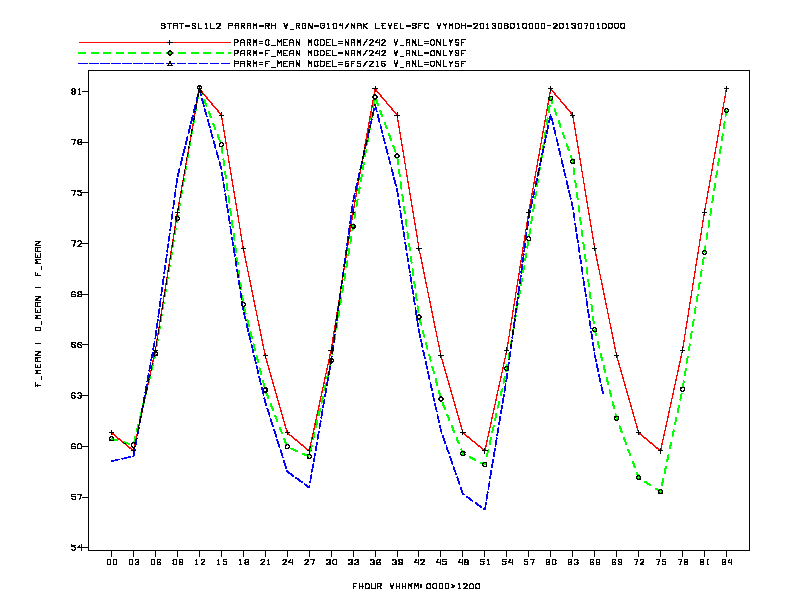The height and width of the screenshot is (612, 792).
Task: Click the x-axis tick label 21
Action: click(x=265, y=562)
